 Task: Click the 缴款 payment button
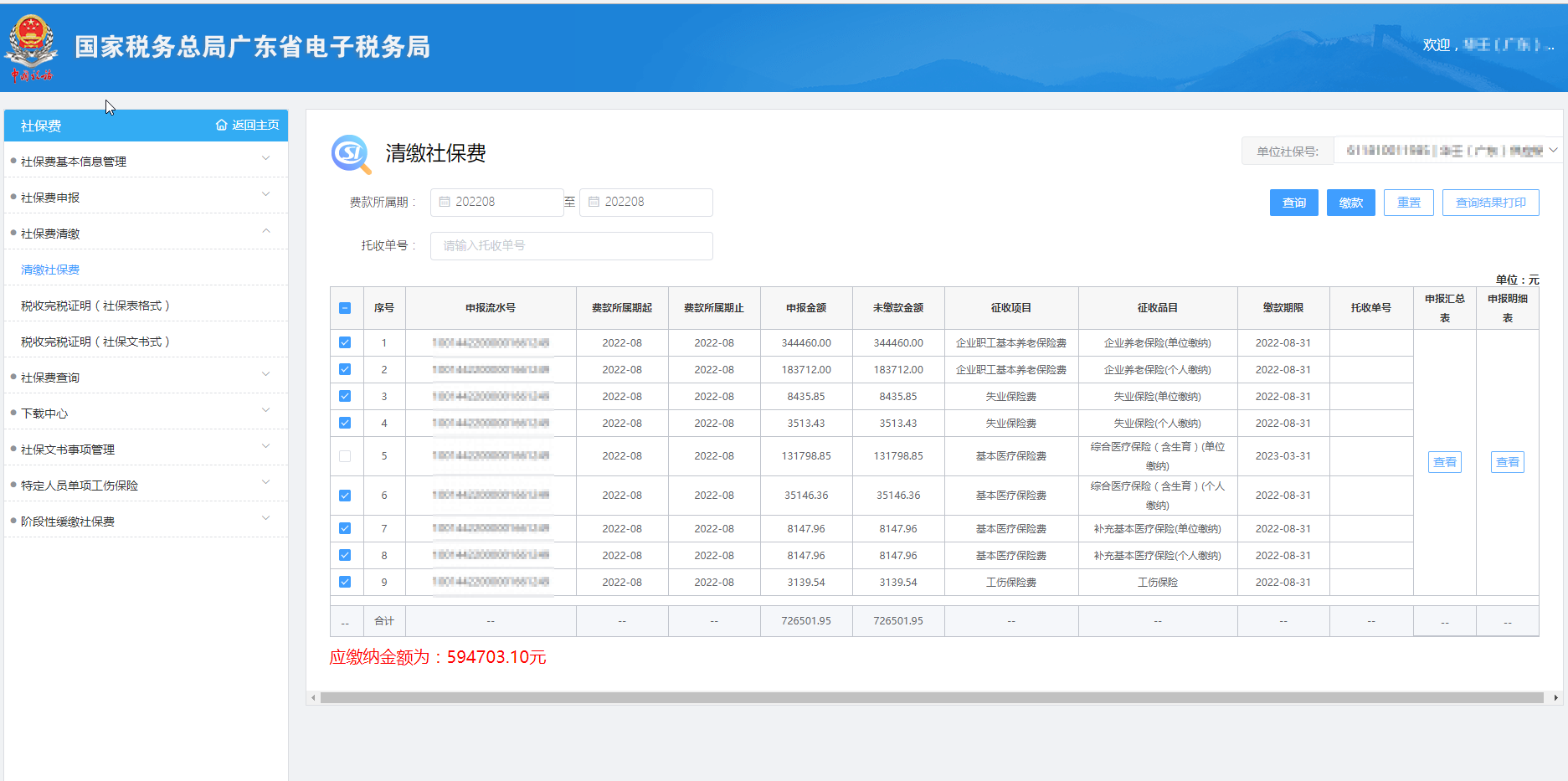click(1350, 203)
